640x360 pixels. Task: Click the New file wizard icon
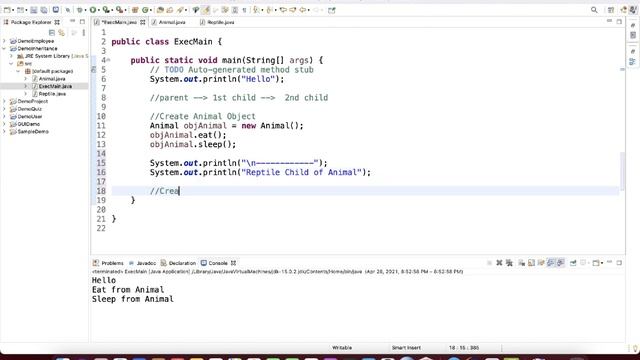[x=7, y=10]
